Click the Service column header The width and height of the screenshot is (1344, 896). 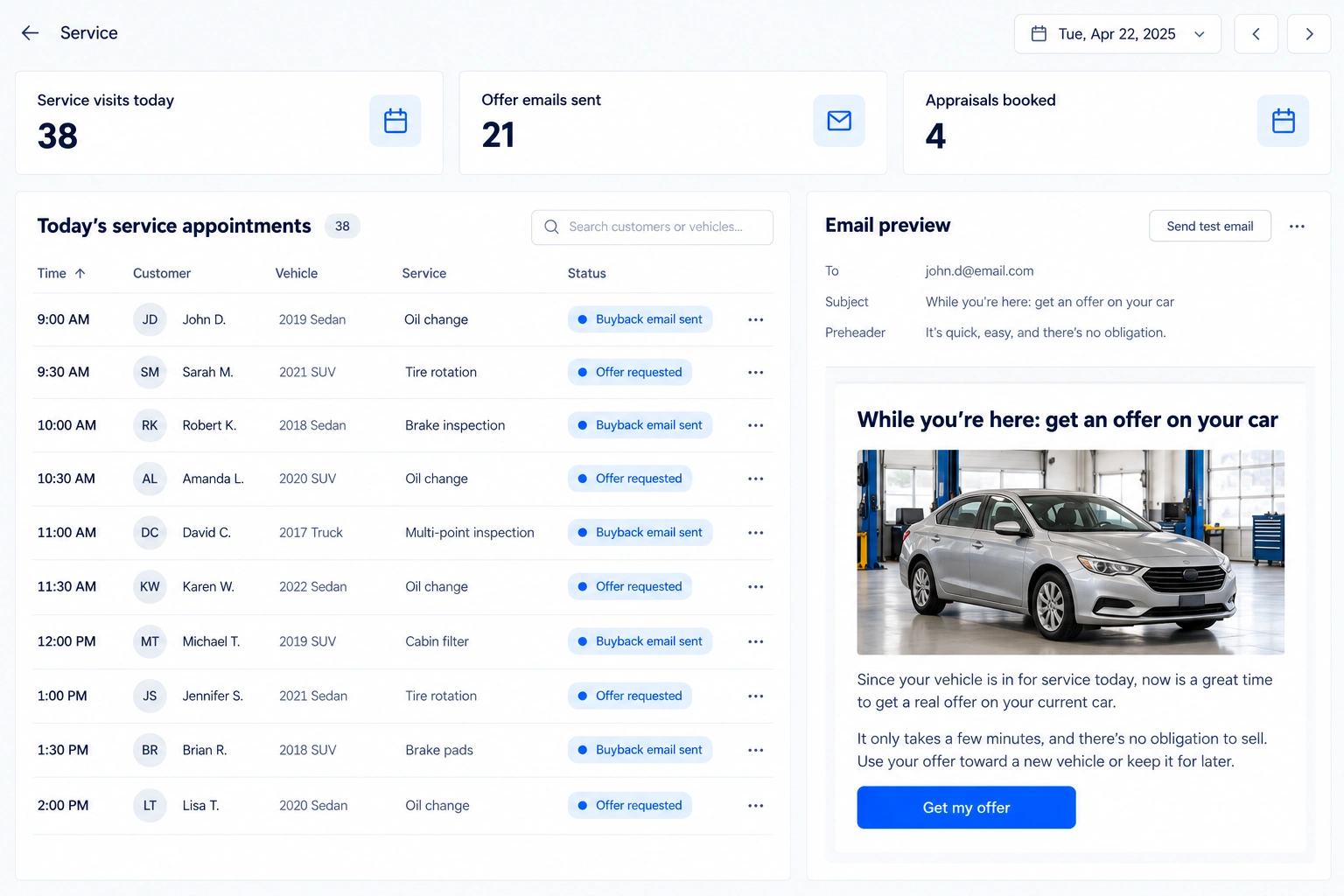(424, 273)
